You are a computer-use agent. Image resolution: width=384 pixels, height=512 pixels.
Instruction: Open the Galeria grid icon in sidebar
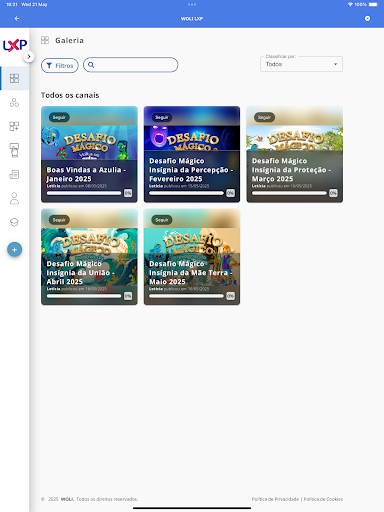[x=14, y=78]
